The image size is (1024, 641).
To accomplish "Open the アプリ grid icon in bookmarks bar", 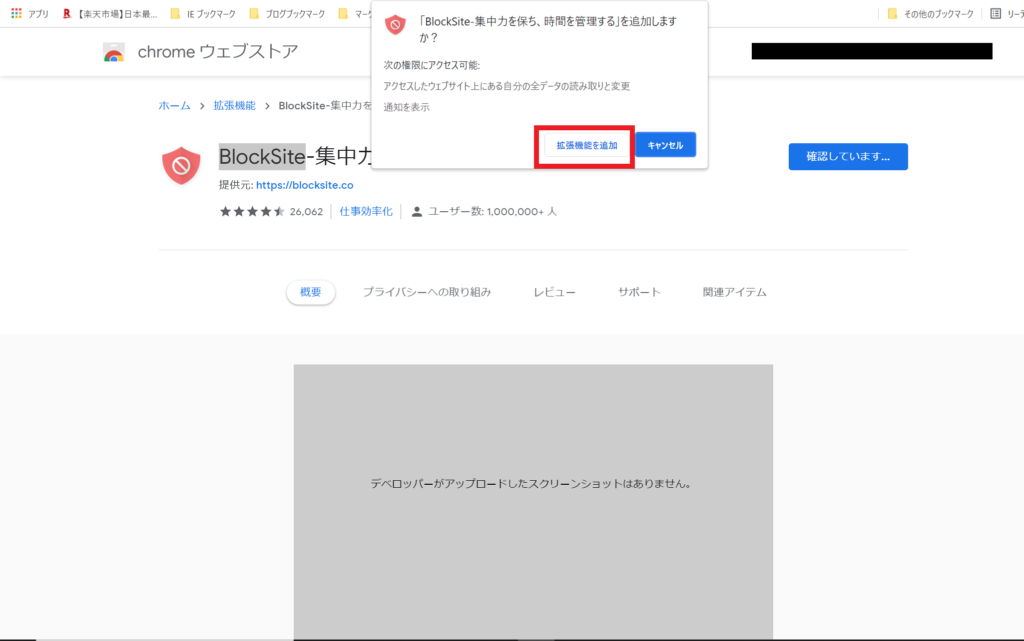I will point(16,13).
